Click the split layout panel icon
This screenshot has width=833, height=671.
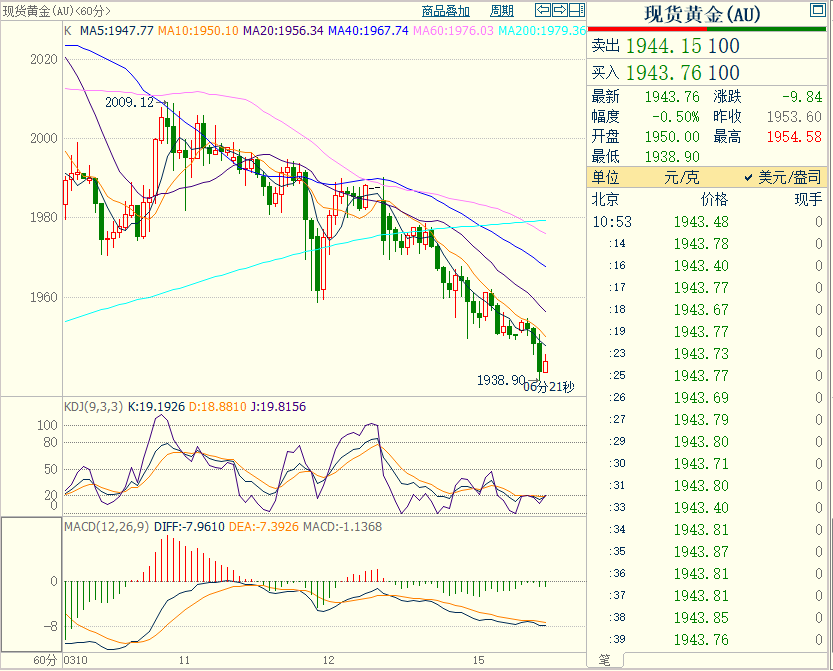tap(577, 10)
